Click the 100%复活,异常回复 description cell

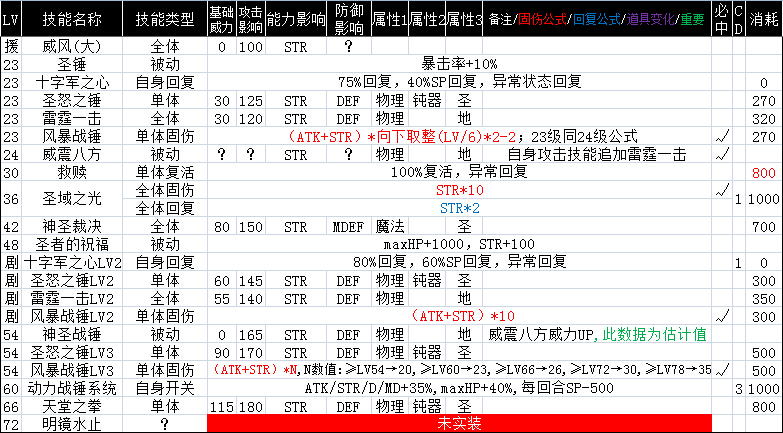[459, 172]
